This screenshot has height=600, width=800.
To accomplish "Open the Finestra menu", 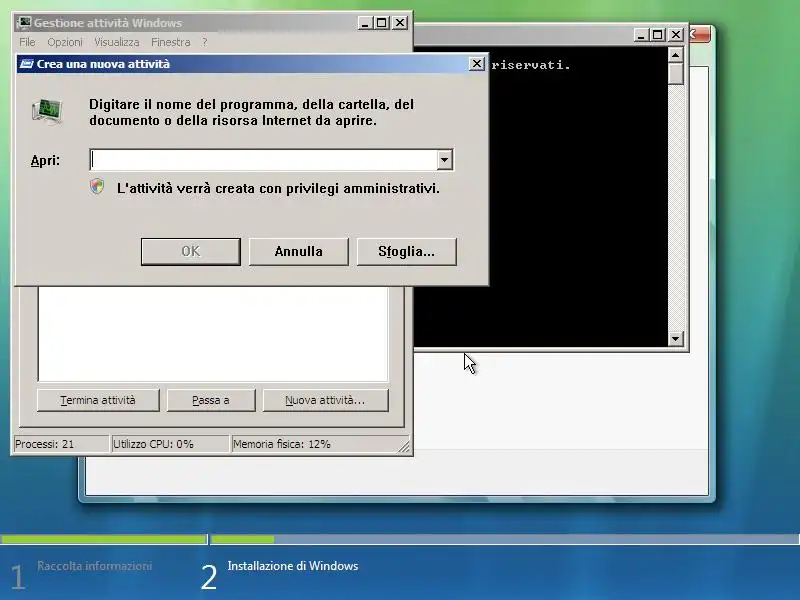I will 170,42.
